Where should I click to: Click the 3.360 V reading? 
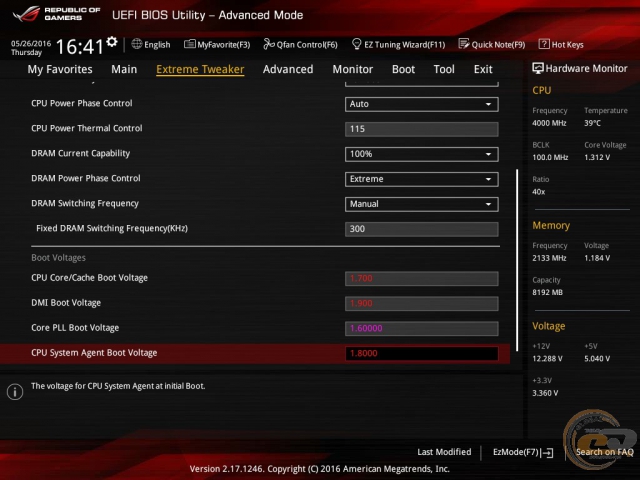[x=545, y=393]
